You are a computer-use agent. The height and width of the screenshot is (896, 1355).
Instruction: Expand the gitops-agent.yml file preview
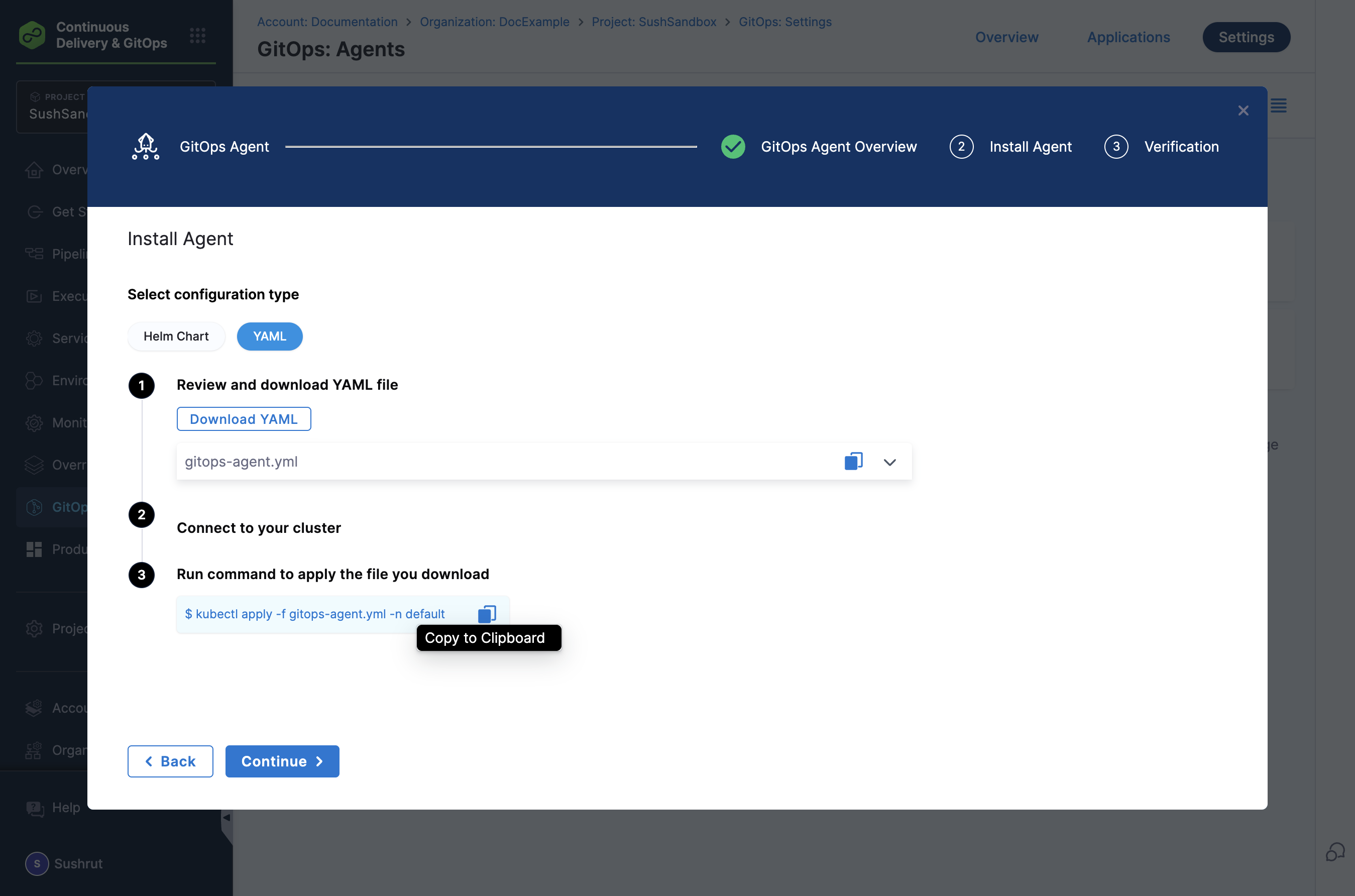(x=889, y=462)
